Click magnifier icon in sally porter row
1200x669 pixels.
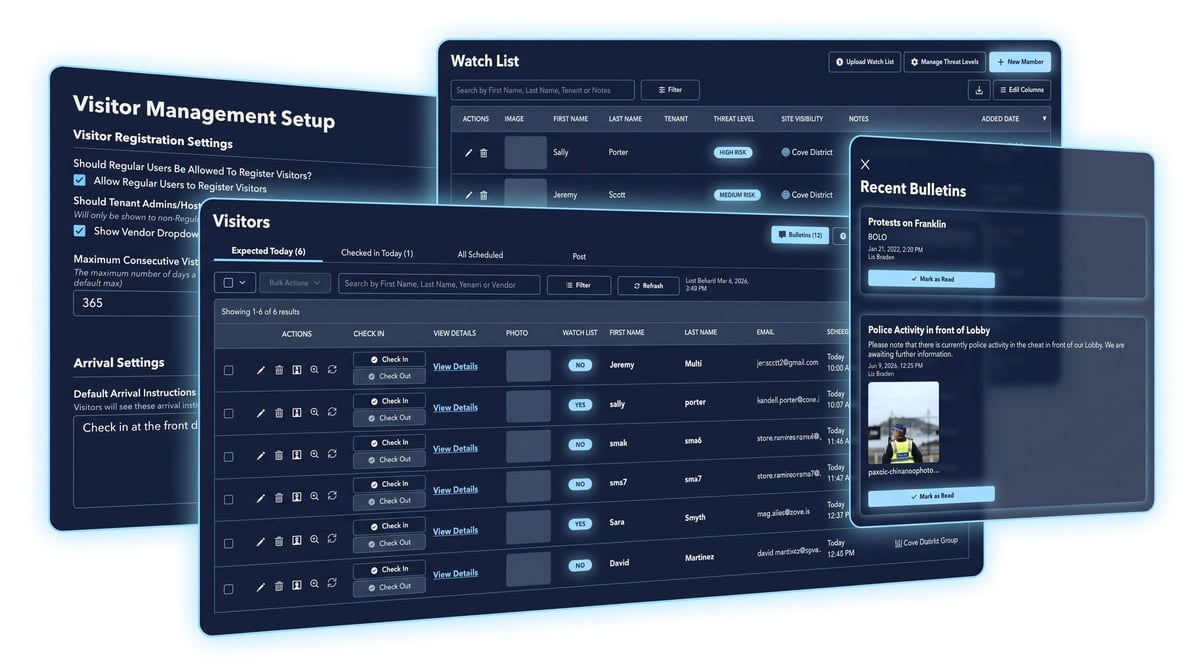(x=314, y=412)
